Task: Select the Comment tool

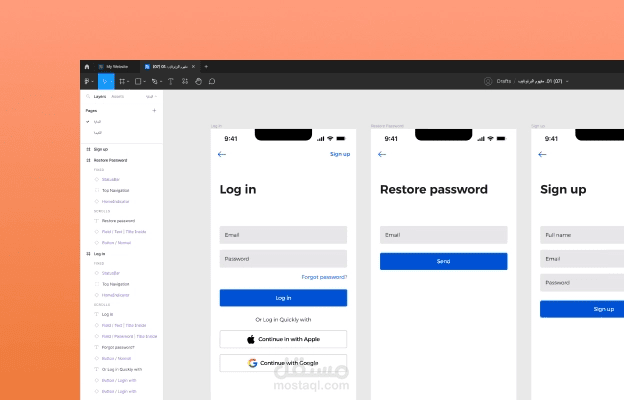Action: [x=212, y=81]
